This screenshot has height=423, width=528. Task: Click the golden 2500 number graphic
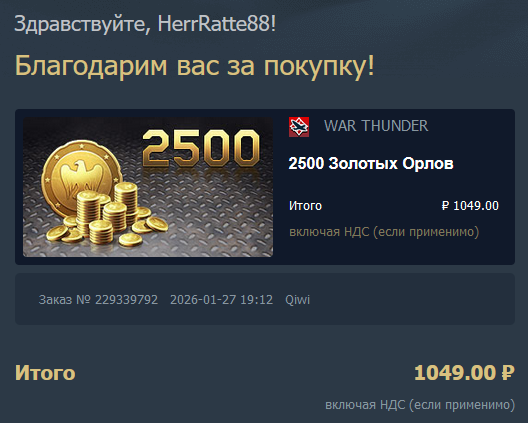[201, 148]
